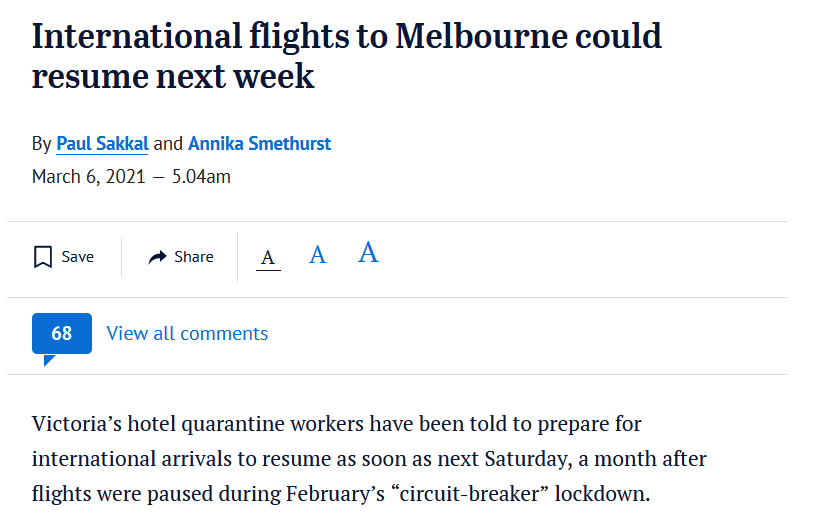832x517 pixels.
Task: Open the View all comments link
Action: coord(187,333)
